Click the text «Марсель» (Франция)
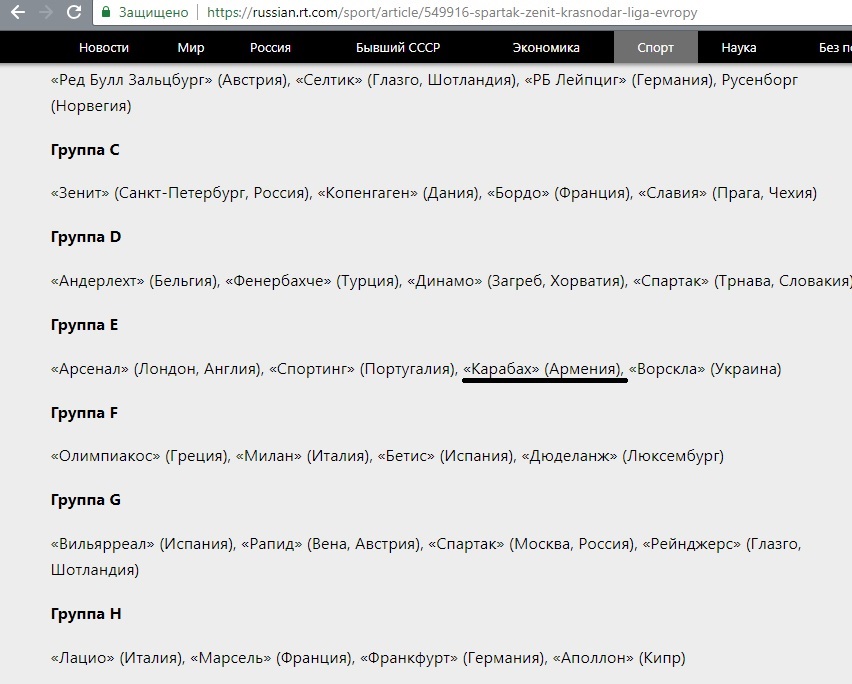852x684 pixels. coord(271,658)
